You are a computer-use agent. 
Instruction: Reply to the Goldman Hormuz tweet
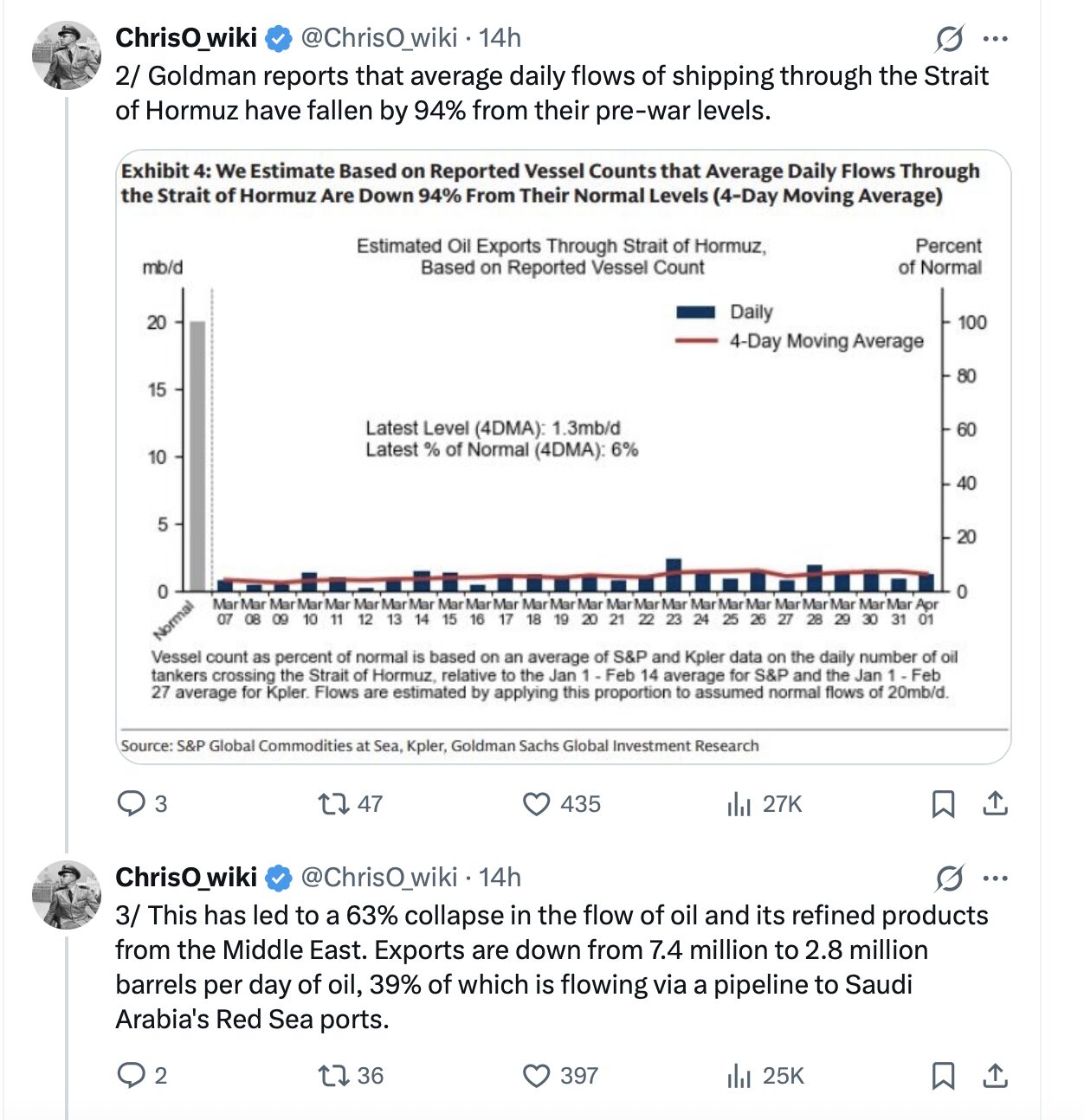(132, 804)
